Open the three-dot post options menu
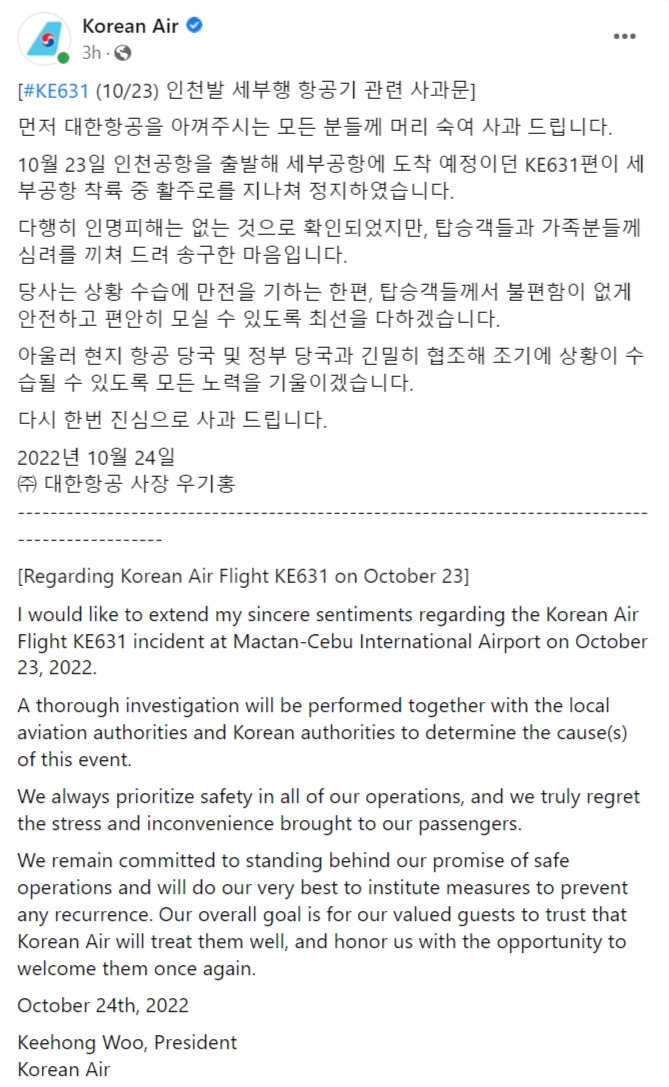 tap(625, 36)
